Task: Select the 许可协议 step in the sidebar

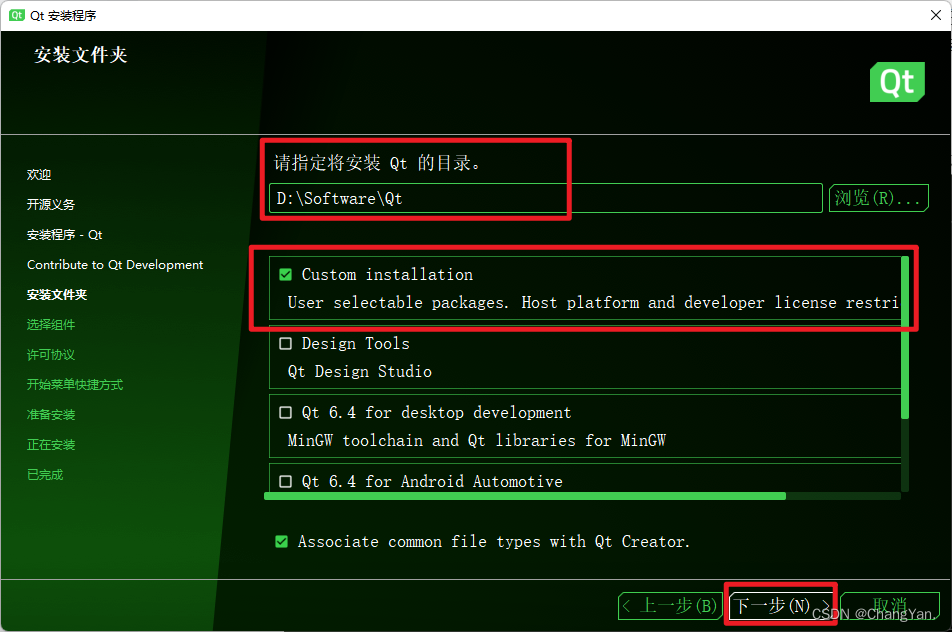Action: pyautogui.click(x=51, y=355)
